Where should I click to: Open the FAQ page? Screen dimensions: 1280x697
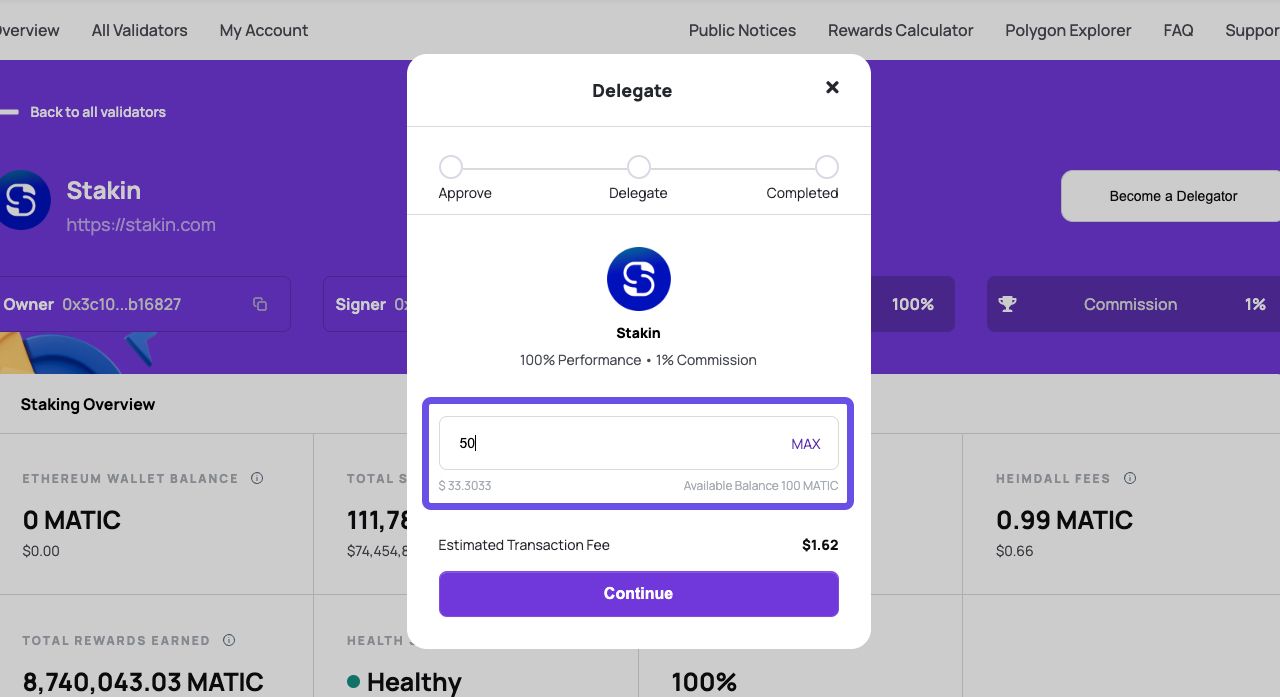1179,30
